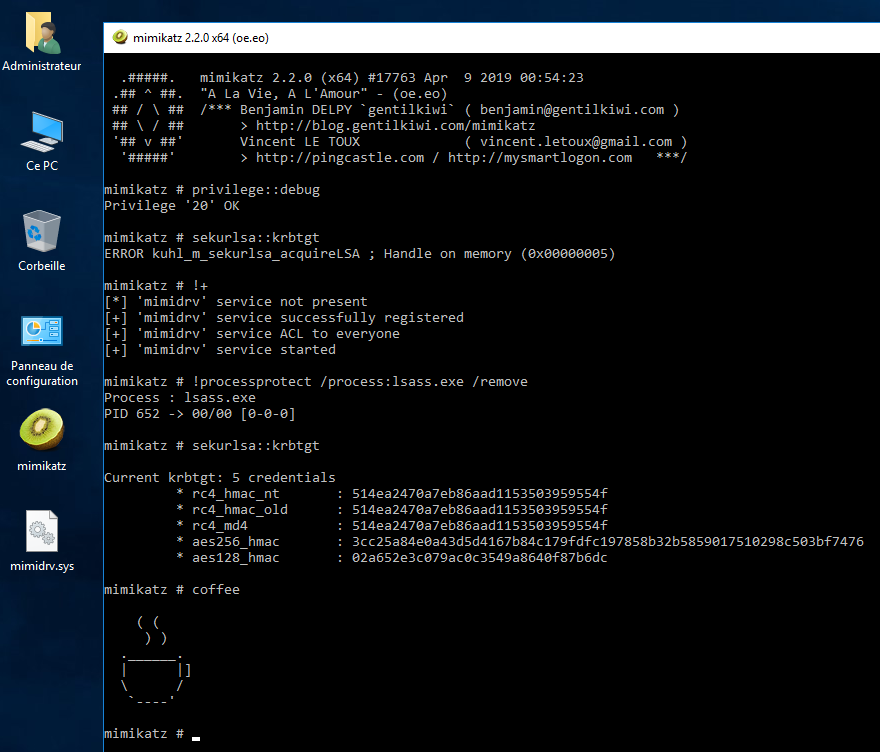Click the 'privilege::debug' command line
This screenshot has width=880, height=752.
pos(212,190)
